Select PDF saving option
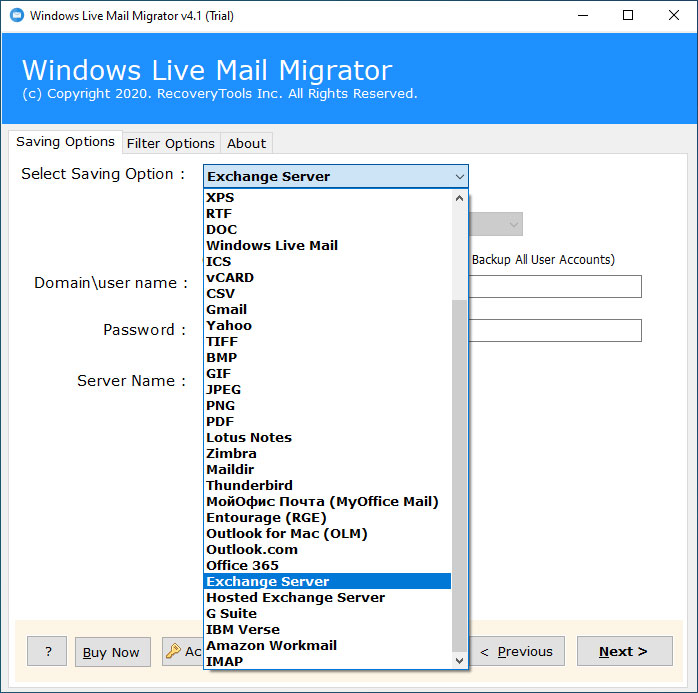Image resolution: width=698 pixels, height=693 pixels. pos(328,422)
